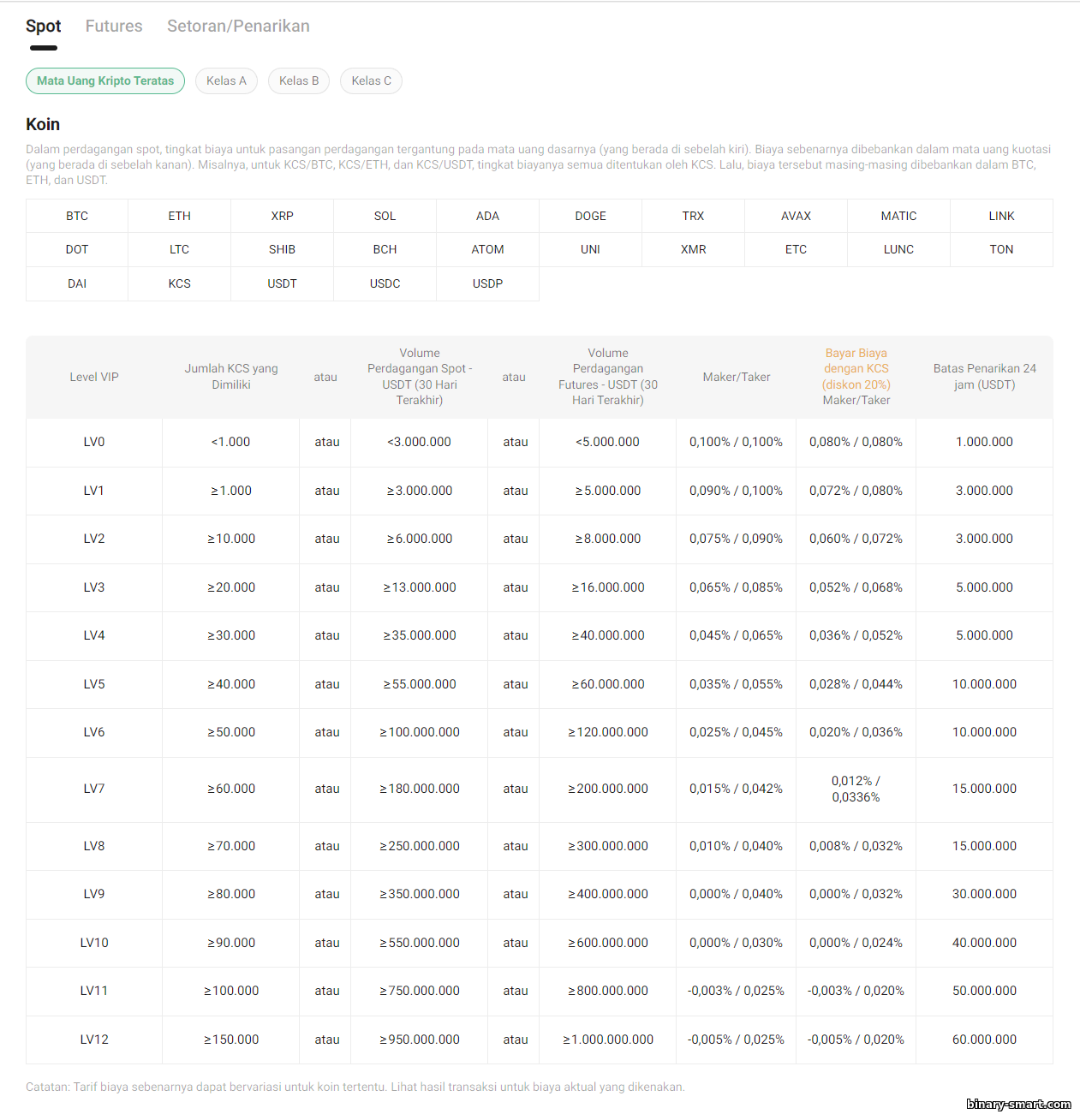Click the LV3 row label
Viewport: 1080px width, 1120px height.
(94, 587)
